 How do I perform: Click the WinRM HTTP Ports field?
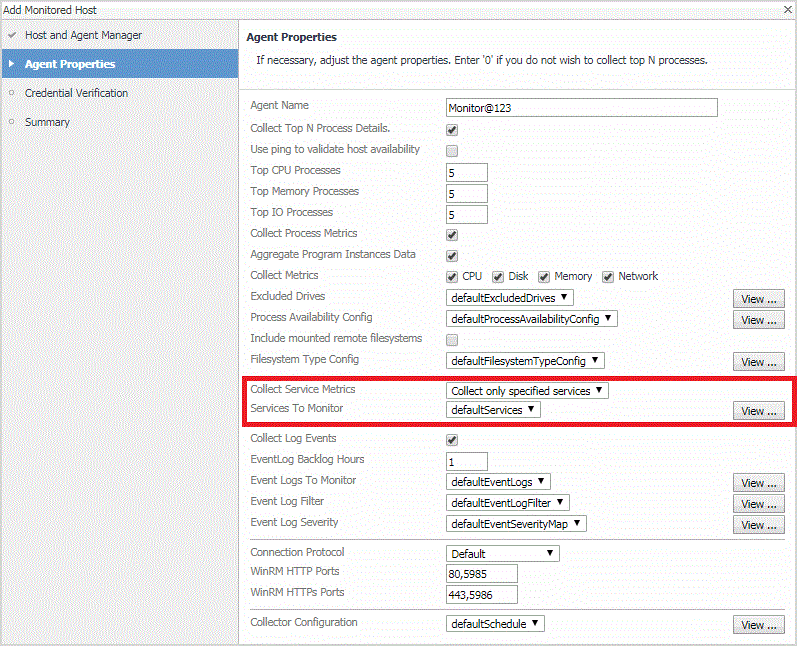pyautogui.click(x=482, y=573)
